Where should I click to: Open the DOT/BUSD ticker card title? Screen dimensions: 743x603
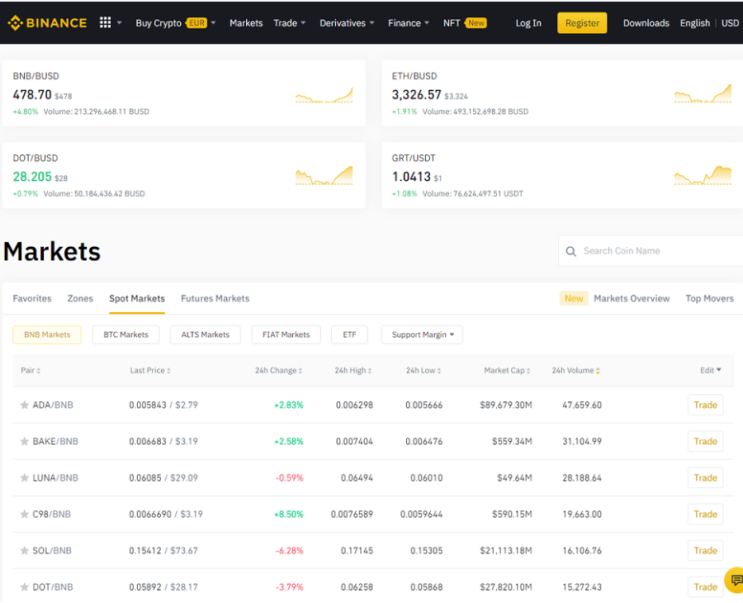(x=35, y=158)
